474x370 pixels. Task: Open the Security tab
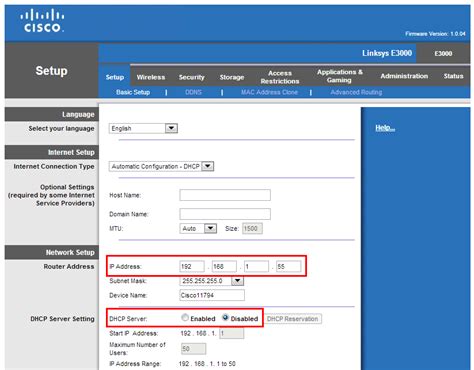191,77
